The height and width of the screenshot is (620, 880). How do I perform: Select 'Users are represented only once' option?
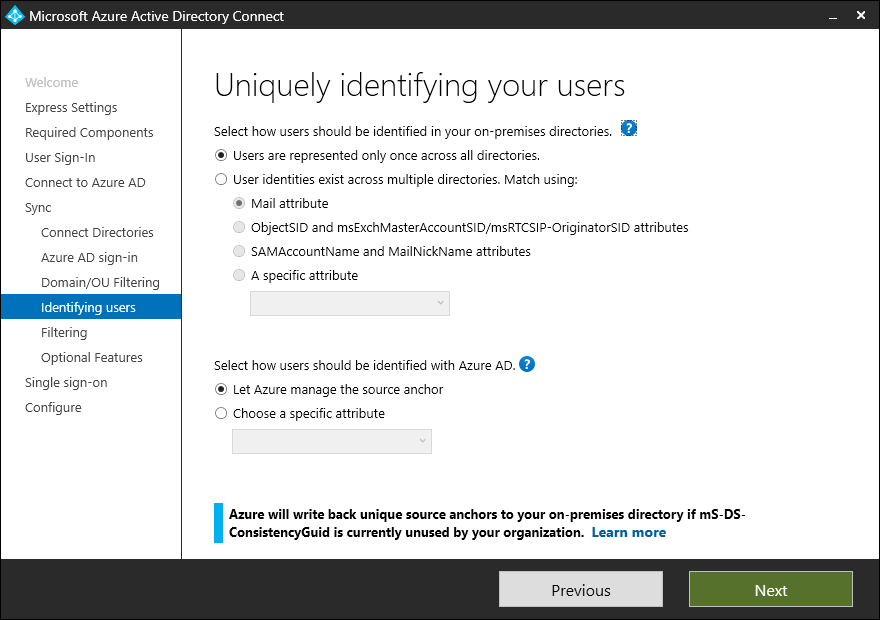tap(221, 156)
